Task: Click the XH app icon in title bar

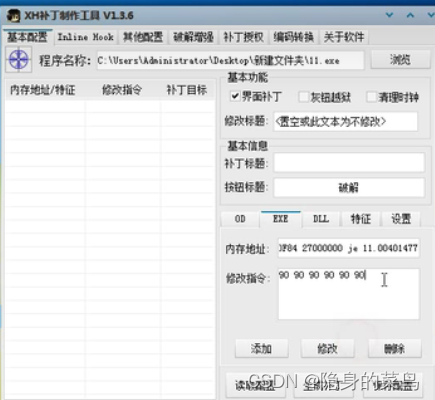Action: point(13,16)
